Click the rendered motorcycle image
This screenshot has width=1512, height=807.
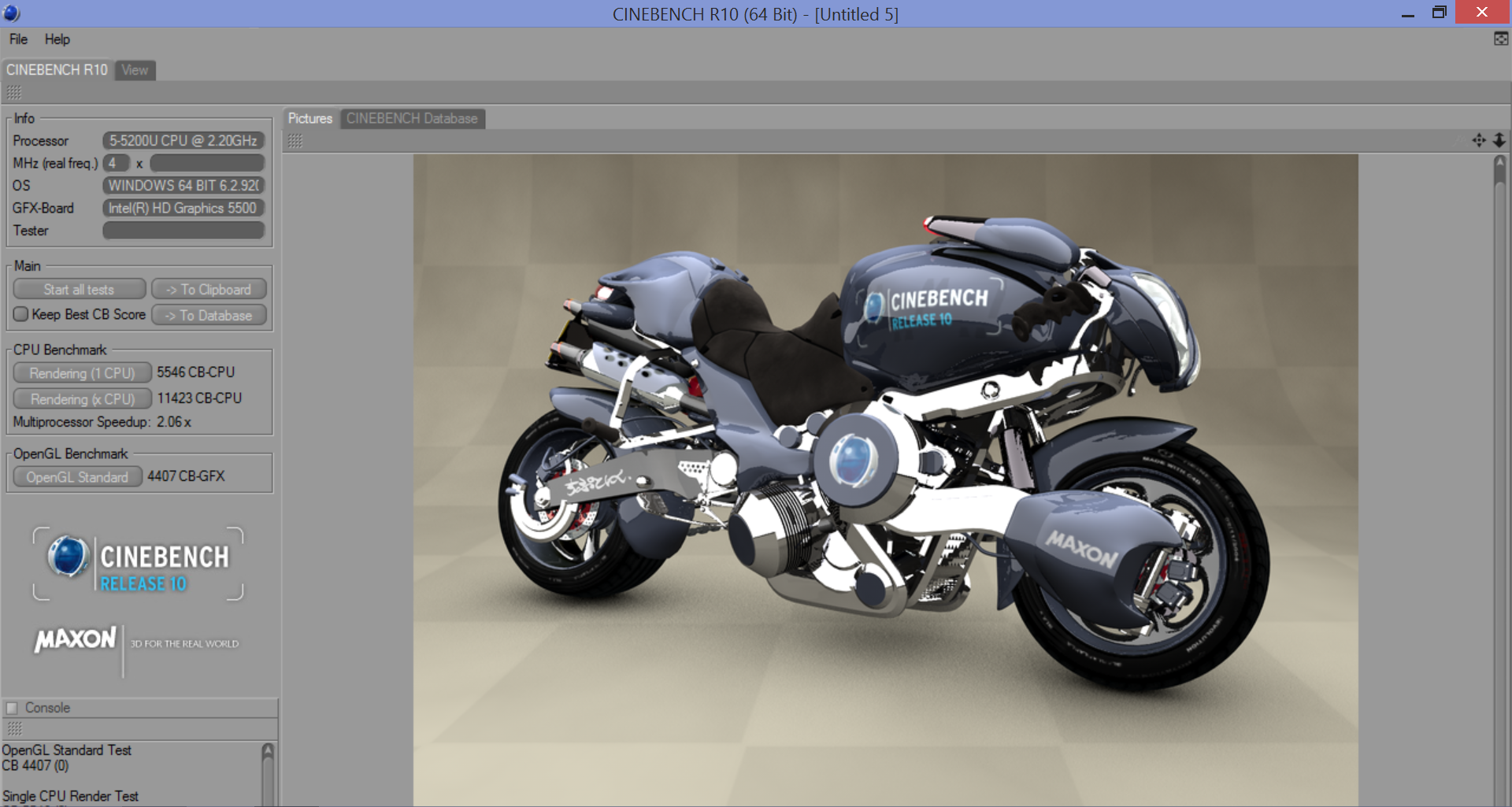[x=885, y=480]
